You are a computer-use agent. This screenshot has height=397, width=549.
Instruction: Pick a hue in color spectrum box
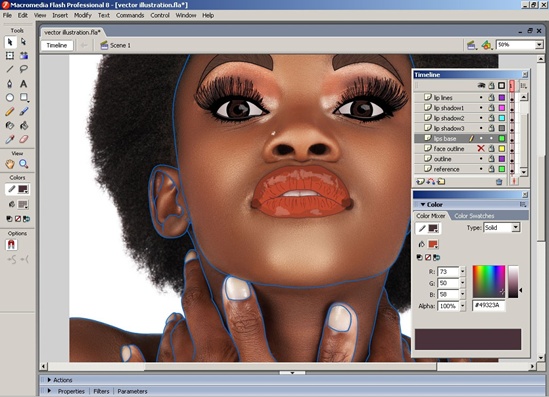click(488, 281)
